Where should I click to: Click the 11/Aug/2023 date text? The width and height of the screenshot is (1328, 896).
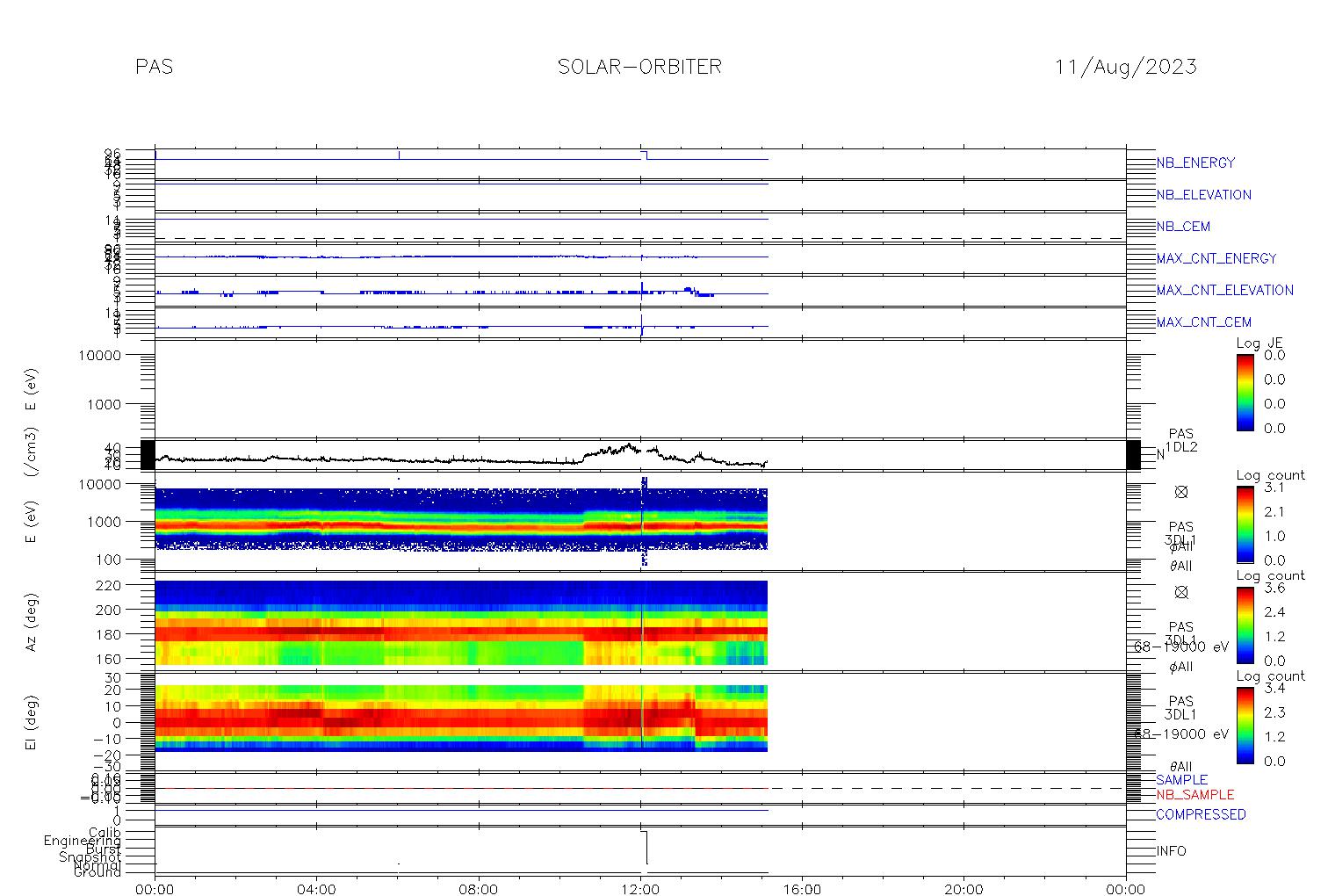tap(1125, 67)
